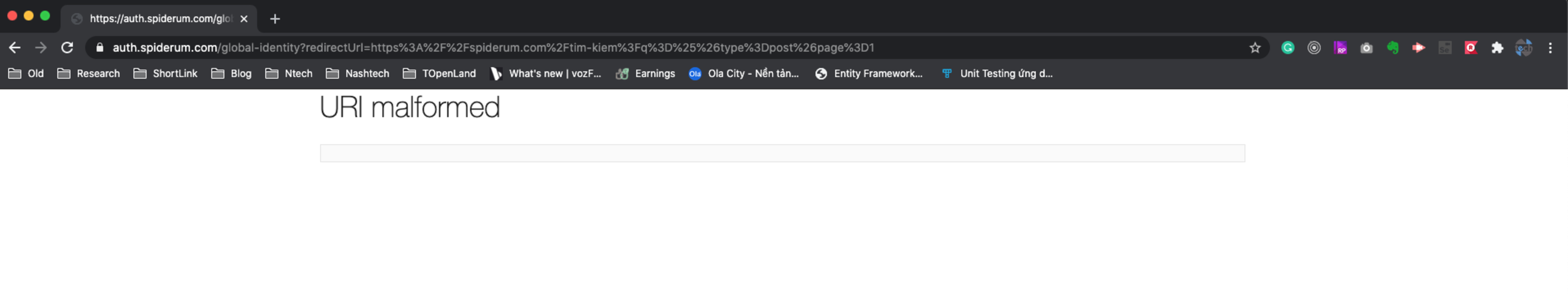Open the red R flag extension
The width and height of the screenshot is (1568, 295).
point(1471,48)
